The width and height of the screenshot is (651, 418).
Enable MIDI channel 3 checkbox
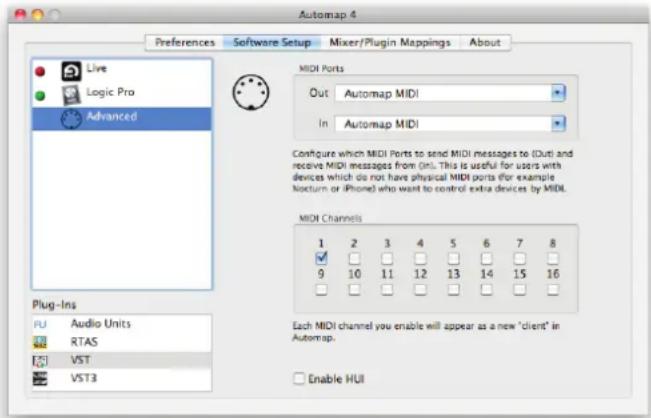point(387,259)
